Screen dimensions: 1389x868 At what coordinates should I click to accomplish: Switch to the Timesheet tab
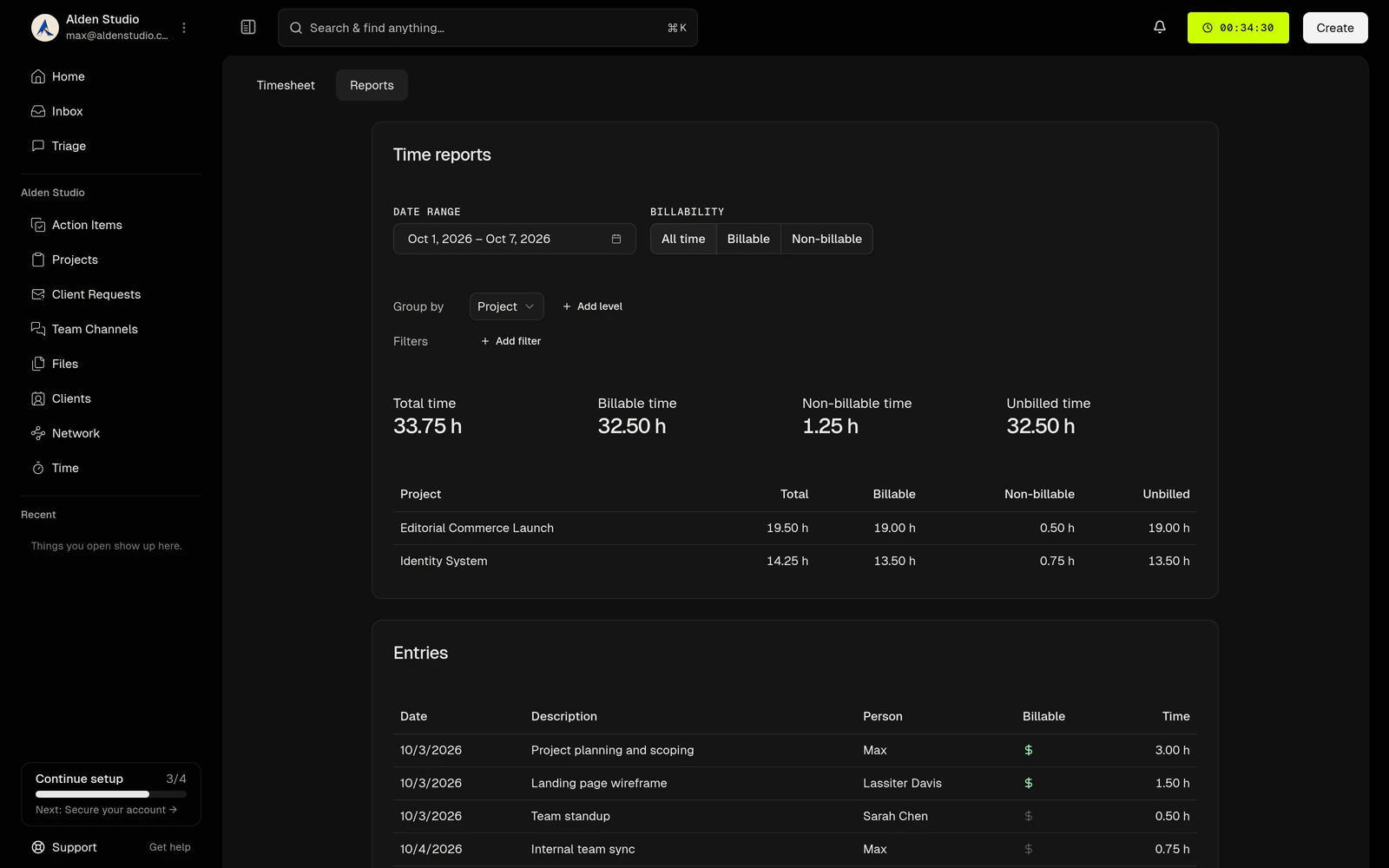[x=286, y=85]
